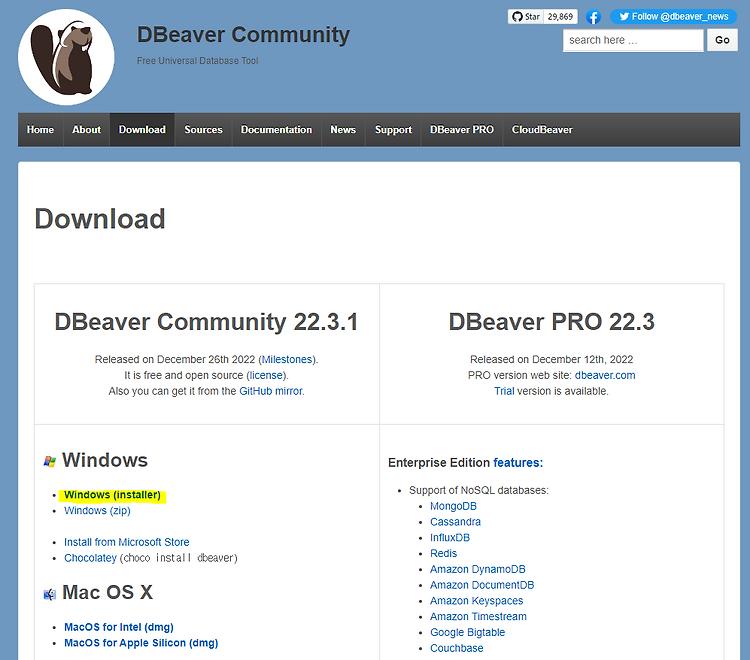Screen dimensions: 750x660
Task: Open the Amazon DocumentDB link
Action: point(482,585)
